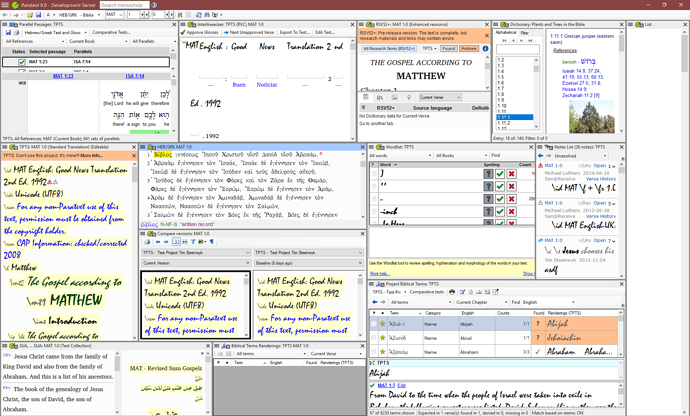Image resolution: width=690 pixels, height=416 pixels.
Task: Open the main hamburger menu in title bar
Action: [5, 5]
